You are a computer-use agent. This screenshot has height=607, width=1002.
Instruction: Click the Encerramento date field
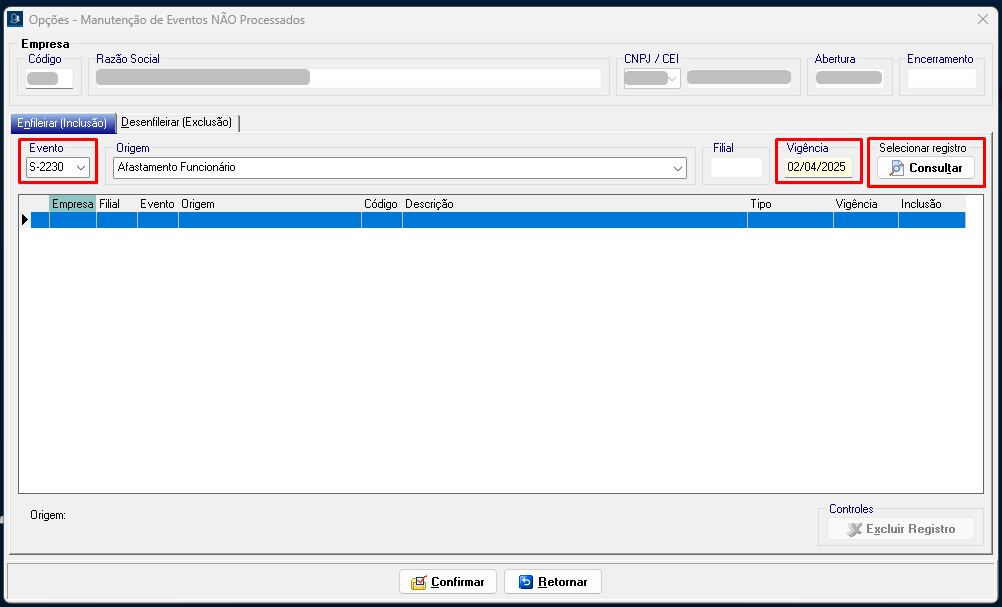tap(940, 78)
